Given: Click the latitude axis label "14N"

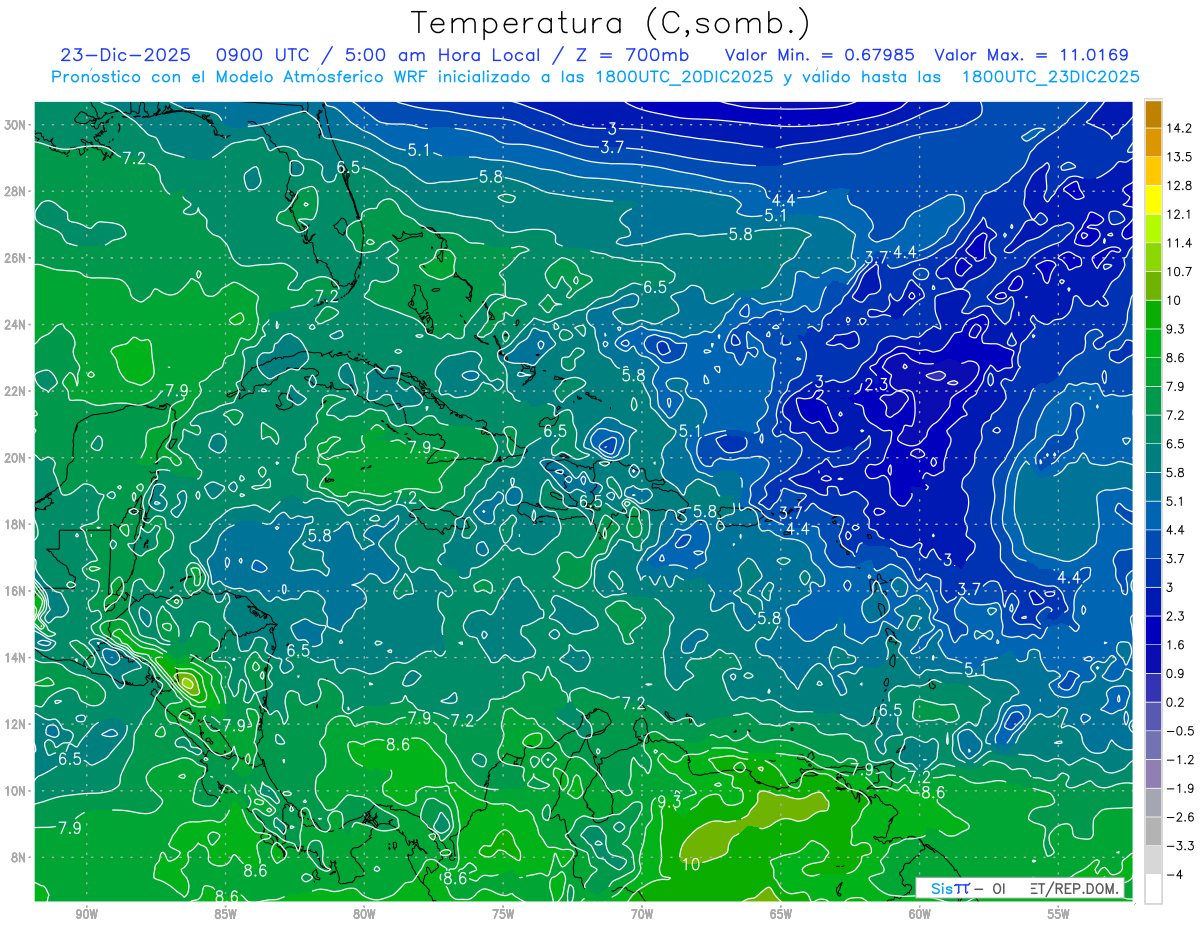Looking at the screenshot, I should [x=17, y=658].
